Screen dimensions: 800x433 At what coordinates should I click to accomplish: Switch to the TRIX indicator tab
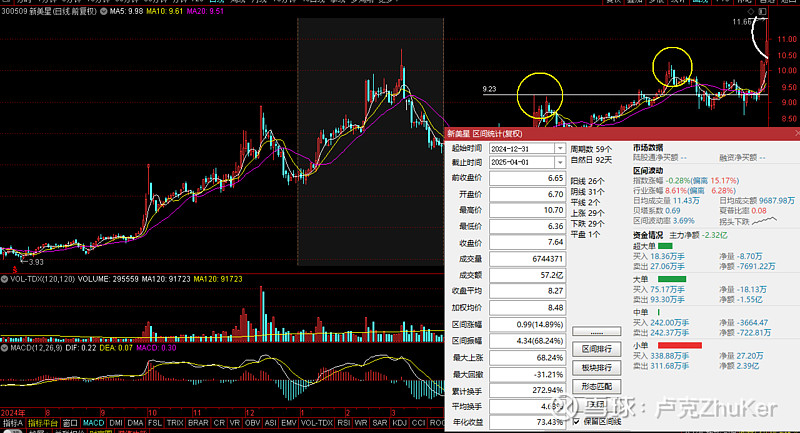click(175, 423)
